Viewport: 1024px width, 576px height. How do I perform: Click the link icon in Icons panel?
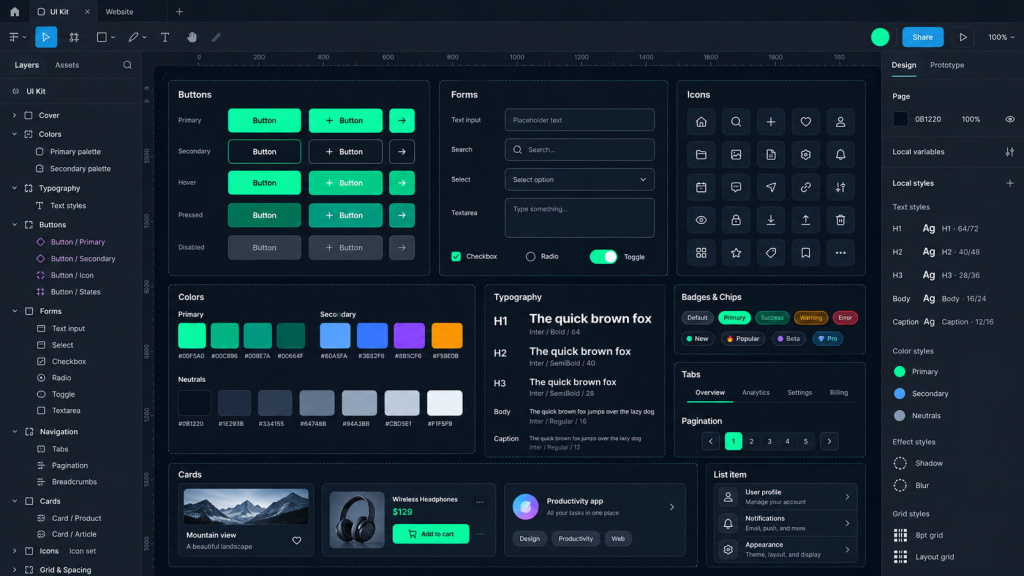tap(805, 187)
